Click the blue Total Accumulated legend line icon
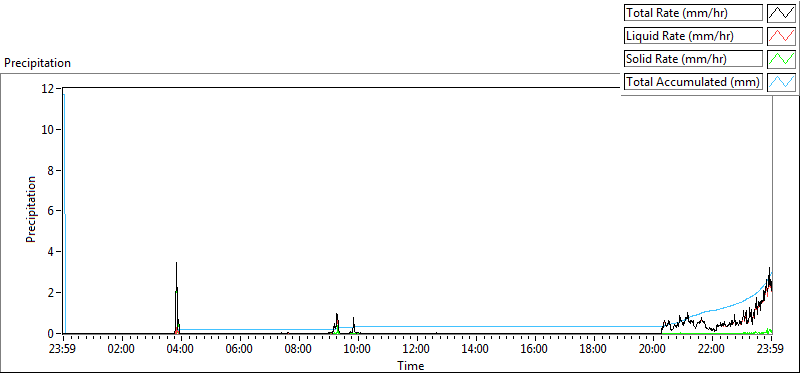The width and height of the screenshot is (800, 373). tap(782, 82)
